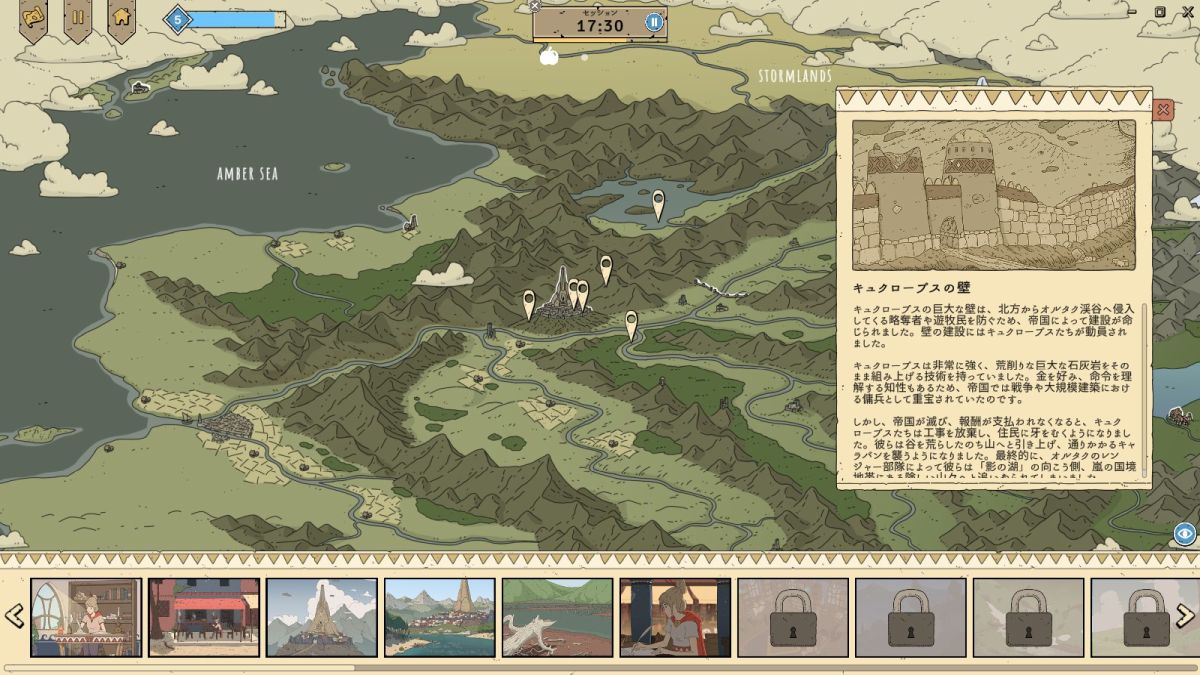The image size is (1200, 675).
Task: Dismiss the session timer with its small X
Action: coord(535,6)
